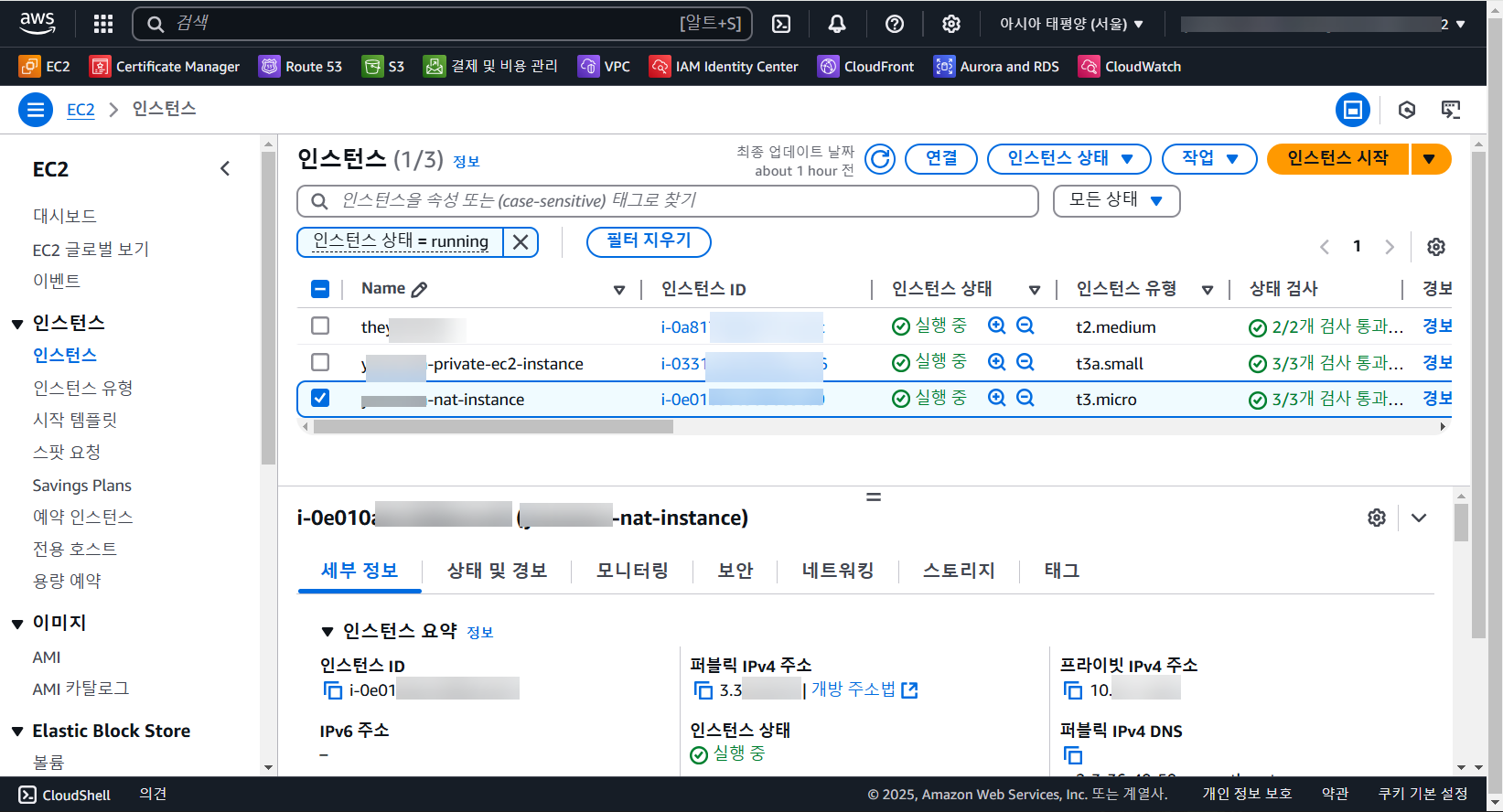Open S3 shortcut
This screenshot has width=1503, height=812.
pos(383,66)
